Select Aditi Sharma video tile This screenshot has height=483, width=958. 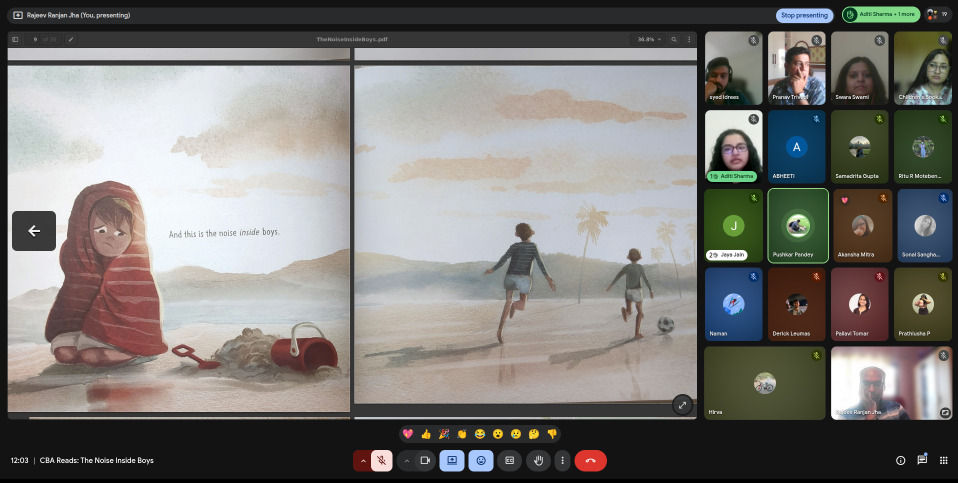pyautogui.click(x=734, y=147)
